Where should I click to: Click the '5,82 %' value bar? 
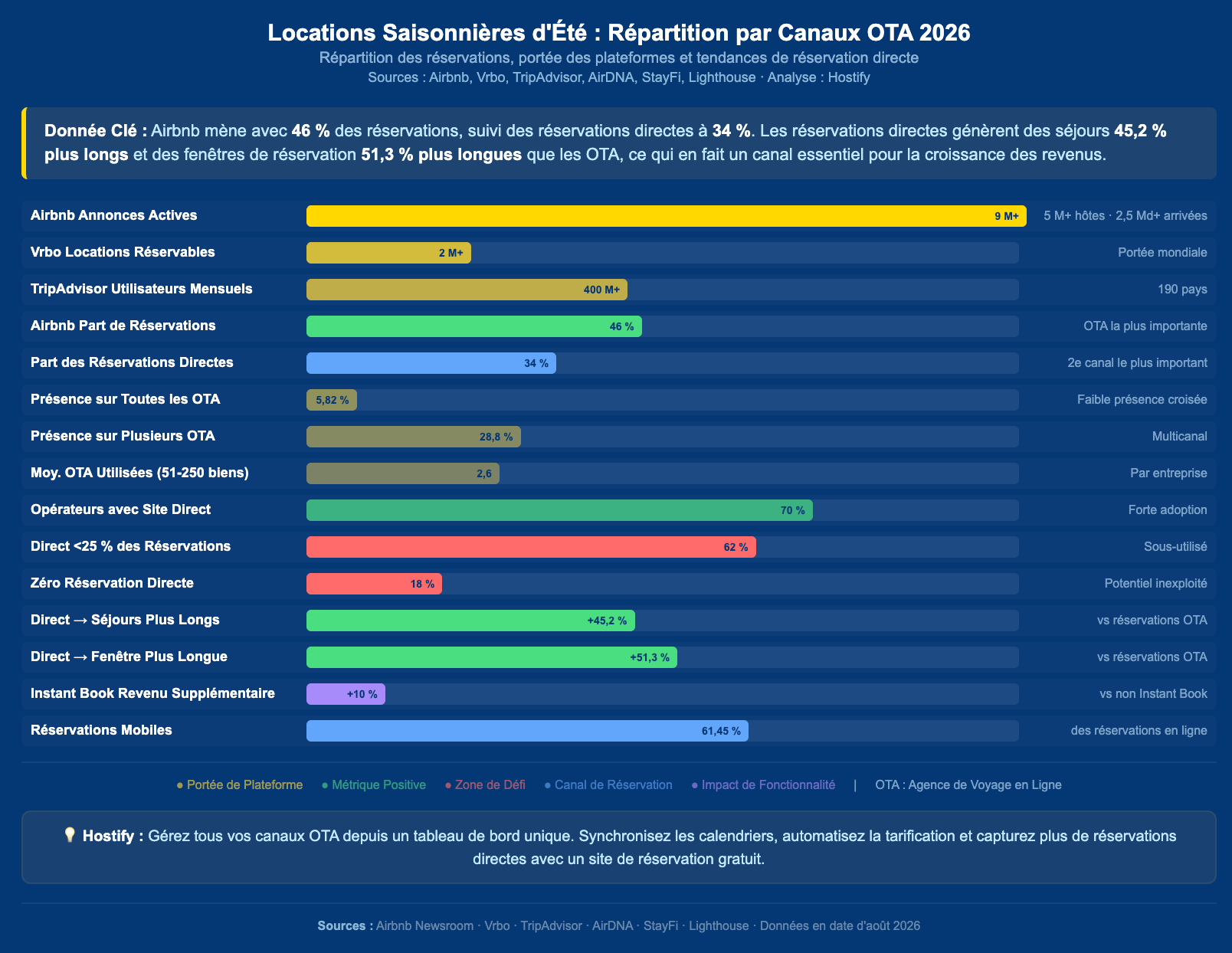(332, 400)
